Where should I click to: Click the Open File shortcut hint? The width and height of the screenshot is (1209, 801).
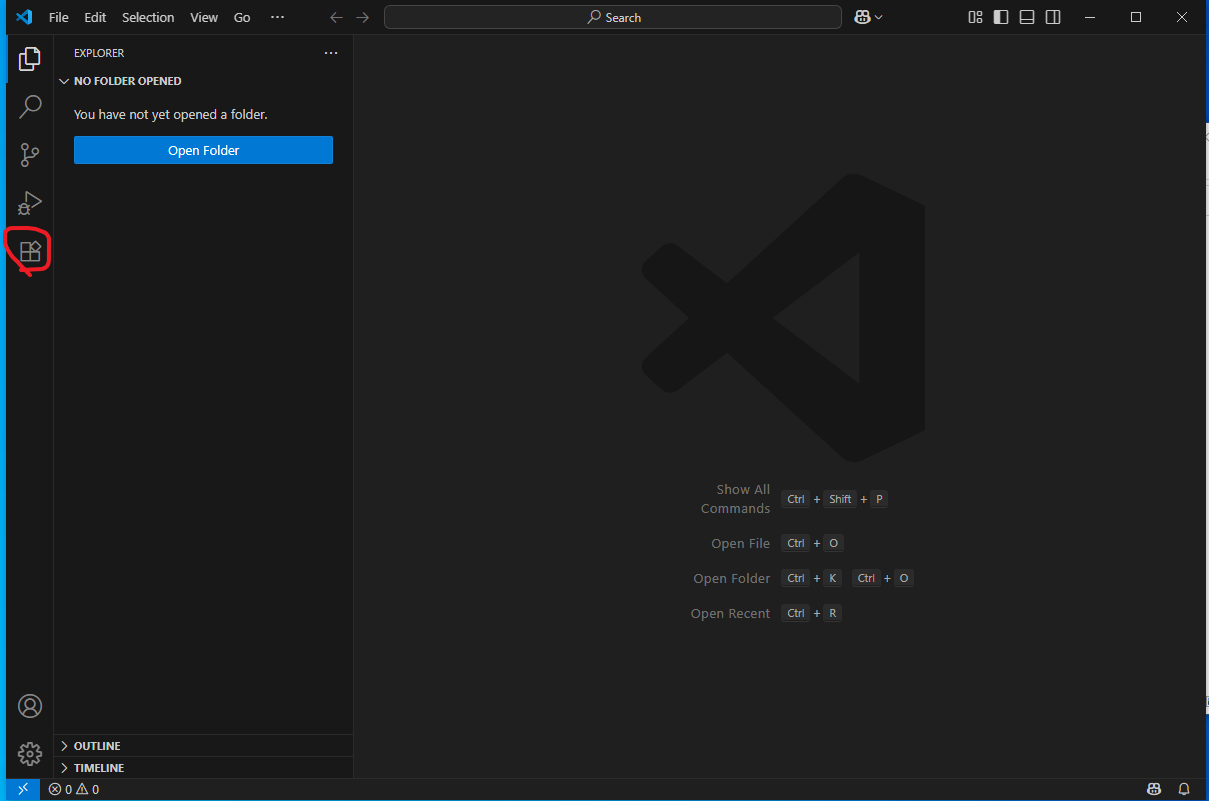(741, 543)
